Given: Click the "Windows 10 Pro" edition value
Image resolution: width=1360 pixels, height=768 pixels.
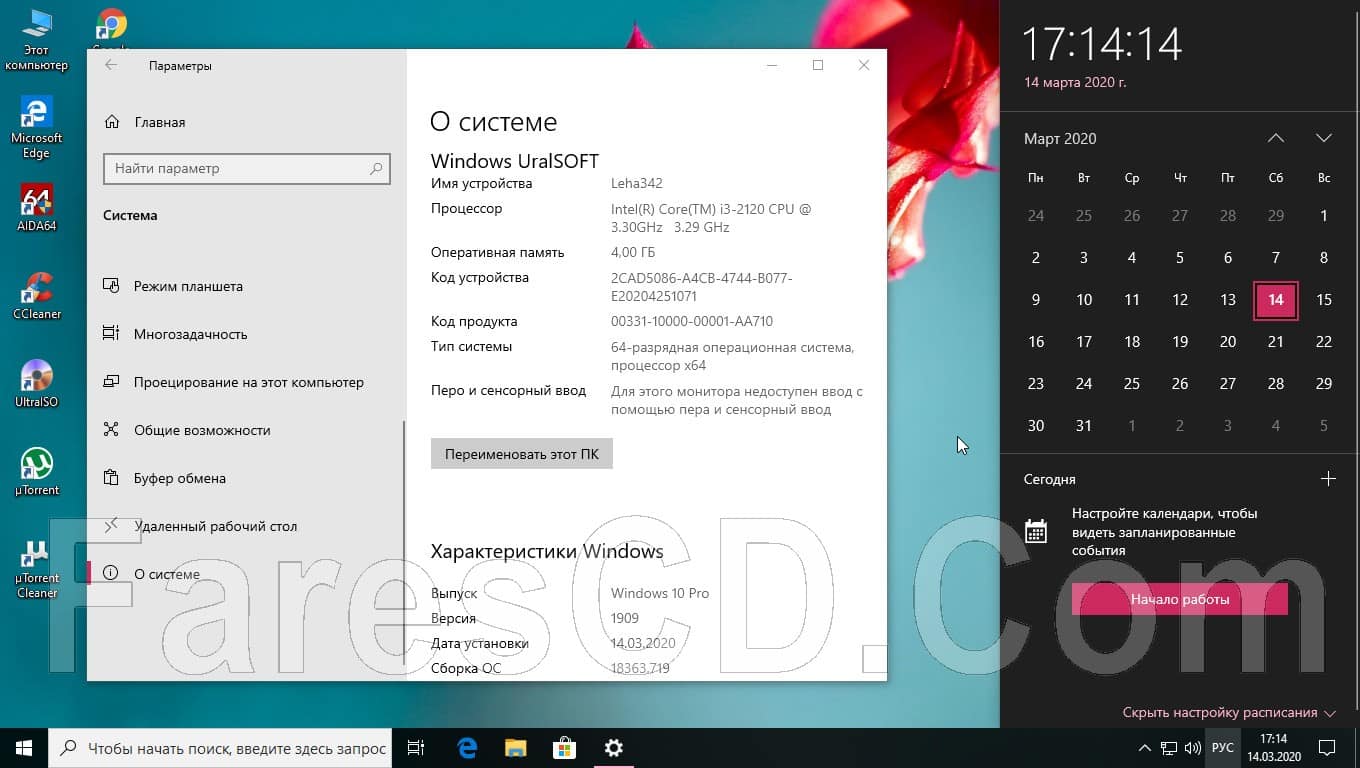Looking at the screenshot, I should pyautogui.click(x=660, y=593).
